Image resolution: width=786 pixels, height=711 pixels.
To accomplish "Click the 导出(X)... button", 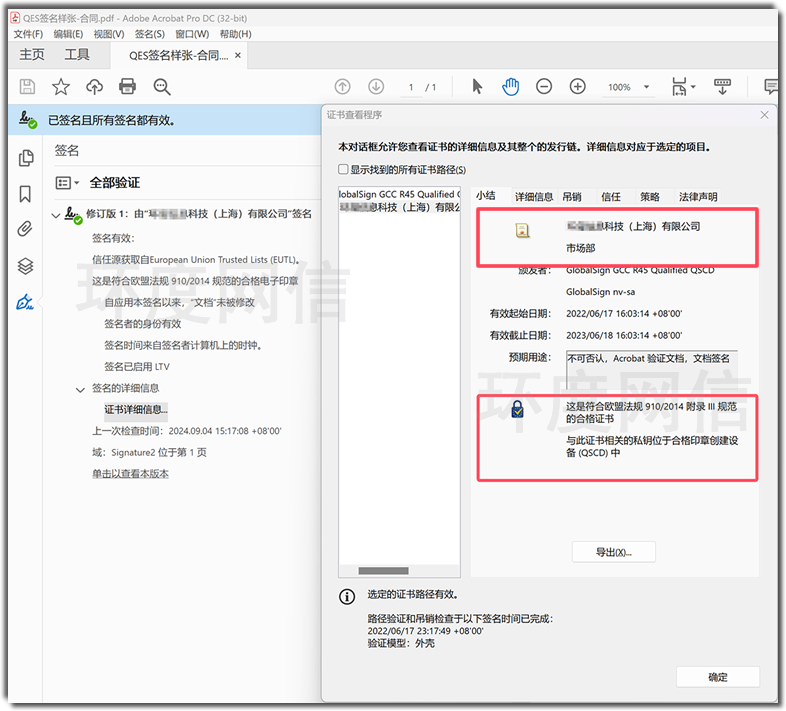I will pyautogui.click(x=614, y=552).
